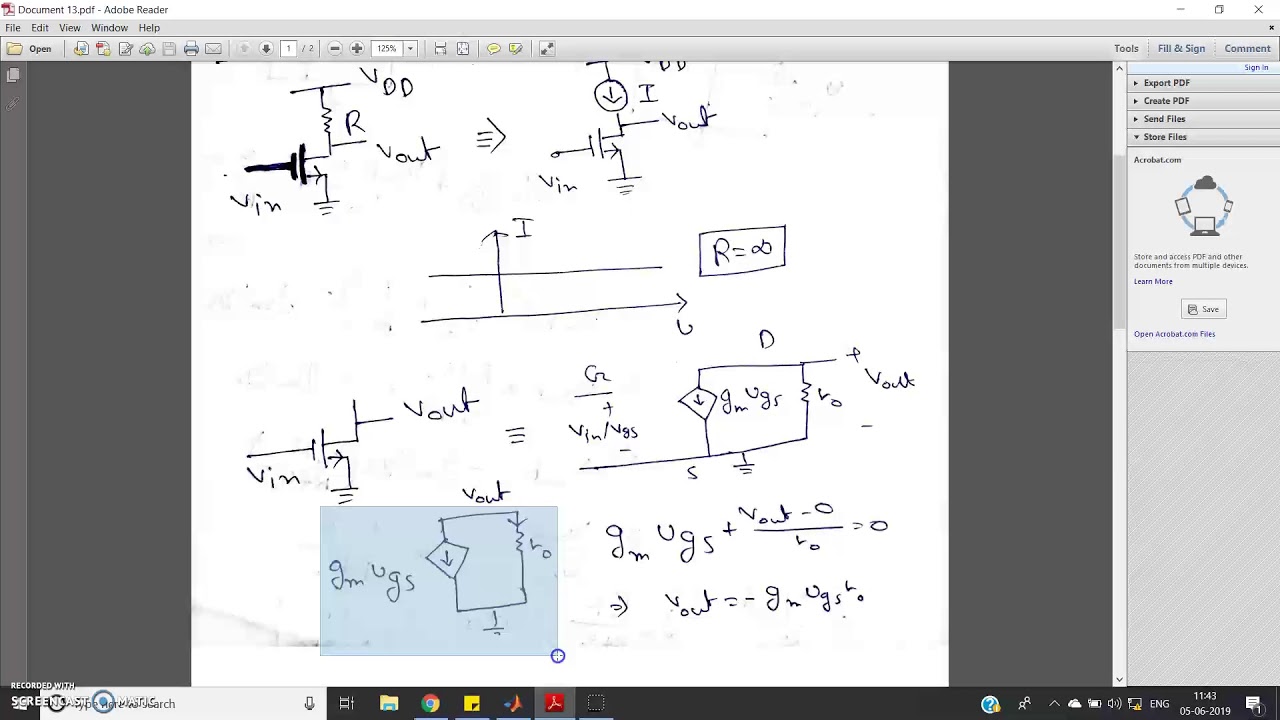Click the Adobe Reader taskbar icon

[x=554, y=704]
